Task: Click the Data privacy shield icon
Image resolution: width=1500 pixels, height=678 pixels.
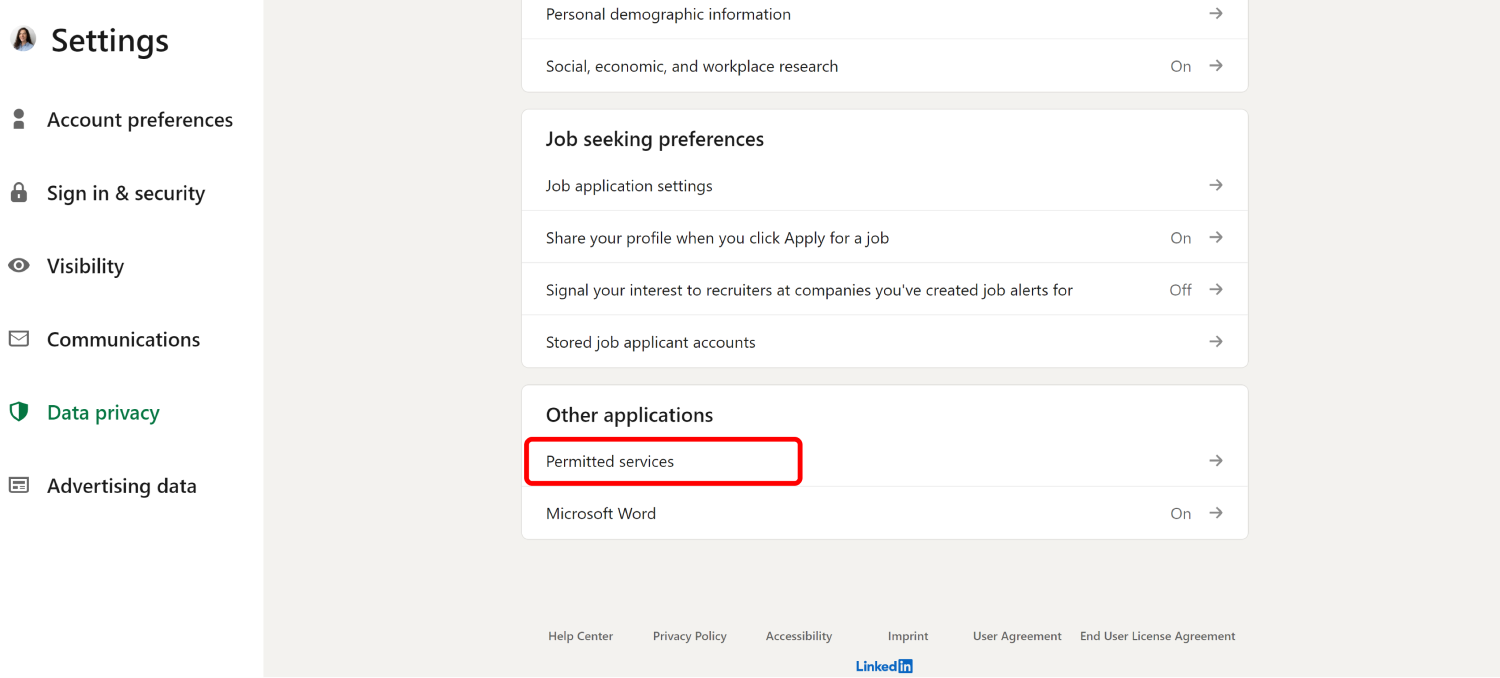Action: point(18,412)
